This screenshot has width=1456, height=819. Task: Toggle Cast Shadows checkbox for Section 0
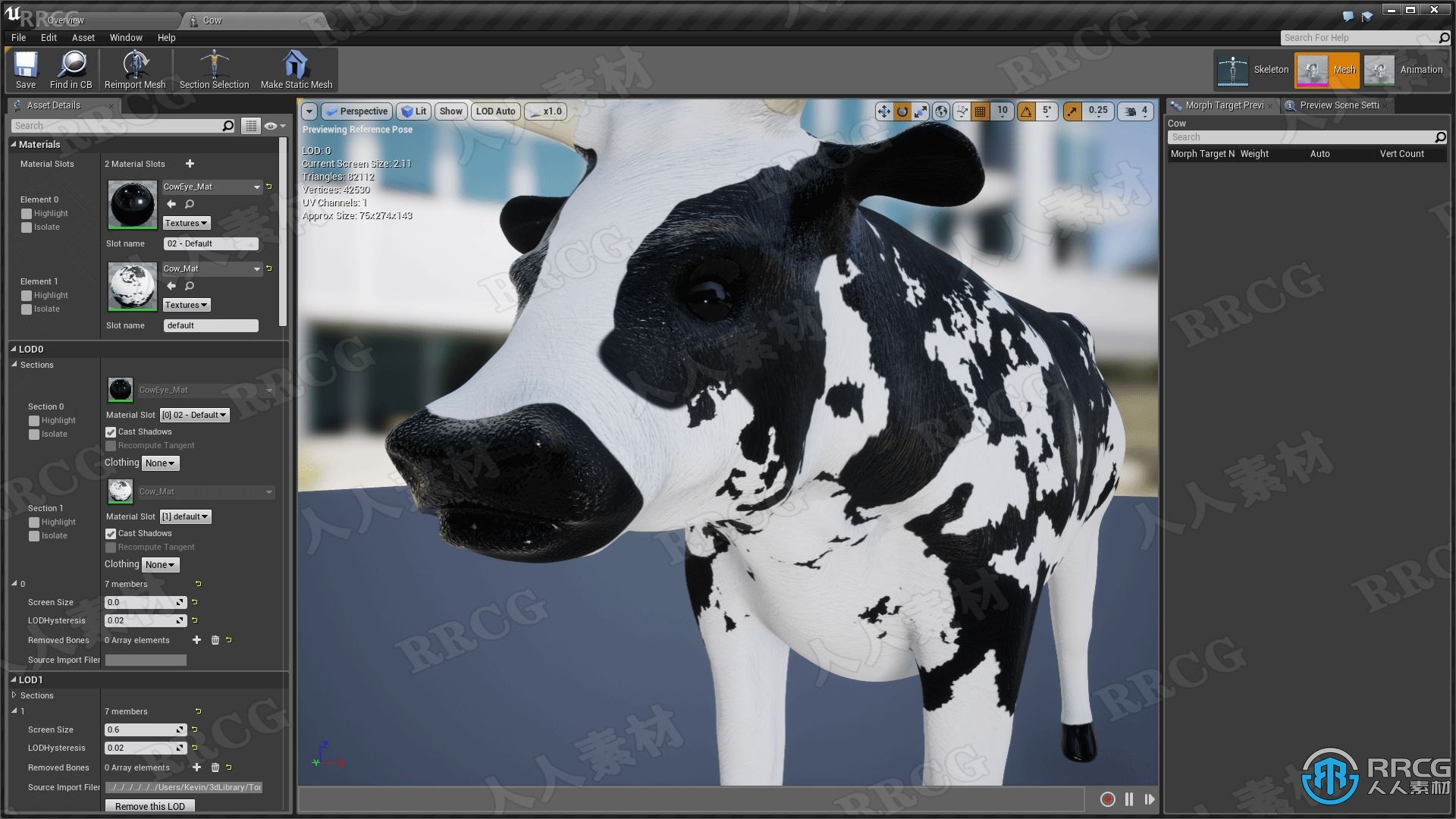coord(112,431)
